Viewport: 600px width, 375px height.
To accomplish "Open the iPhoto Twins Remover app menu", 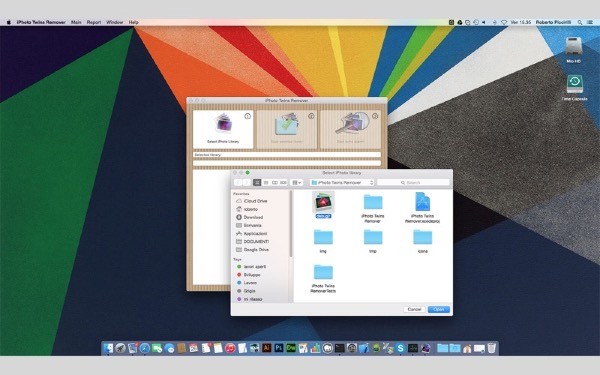I will click(x=41, y=22).
